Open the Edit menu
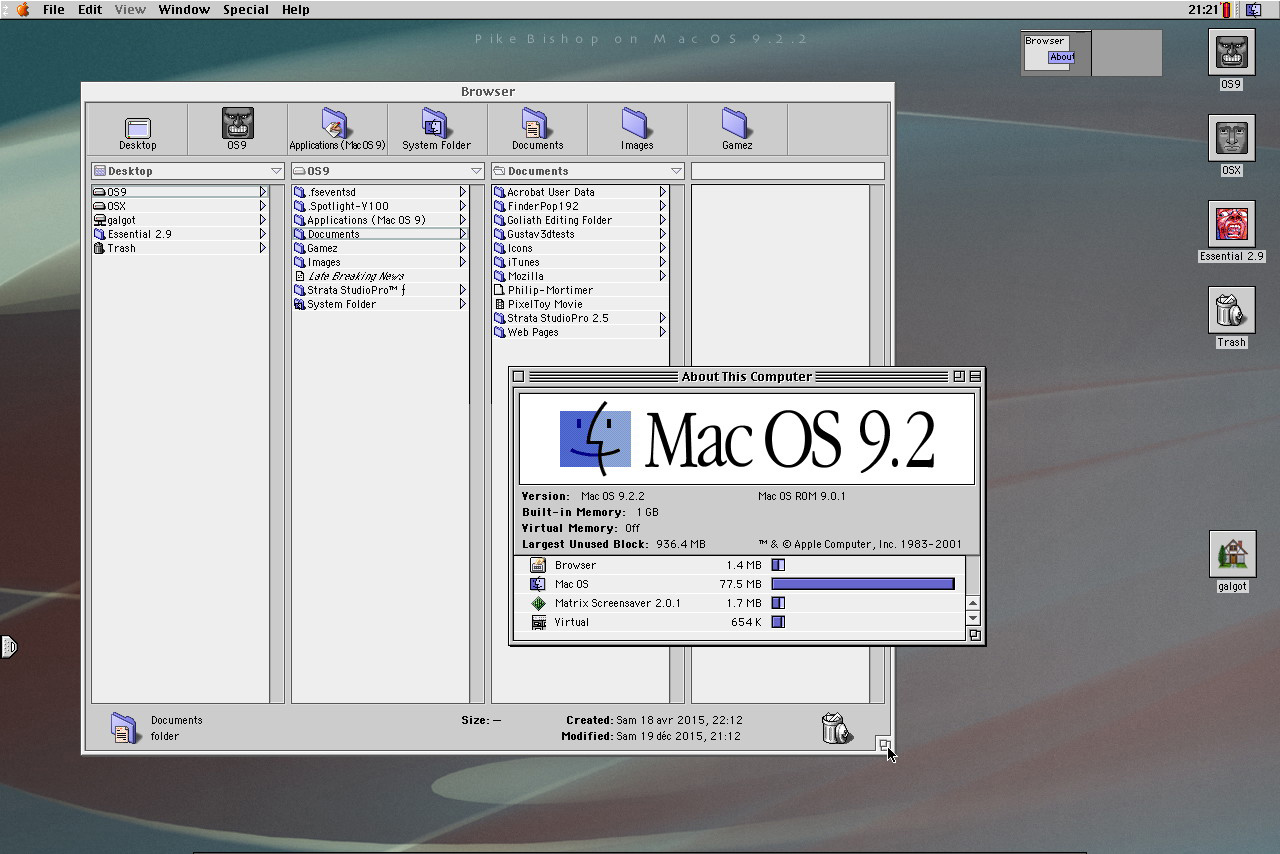 tap(90, 9)
